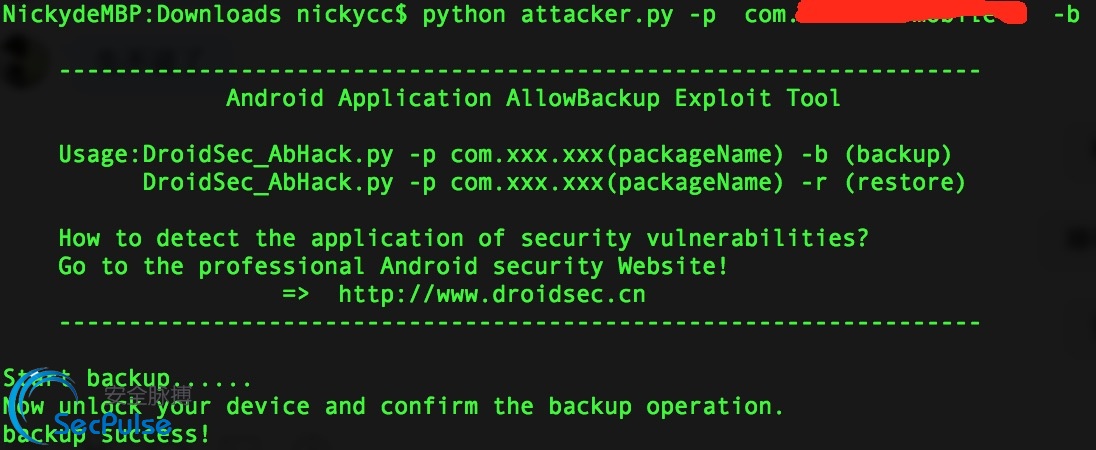The image size is (1096, 450).
Task: Click the 'python' command word
Action: (464, 15)
